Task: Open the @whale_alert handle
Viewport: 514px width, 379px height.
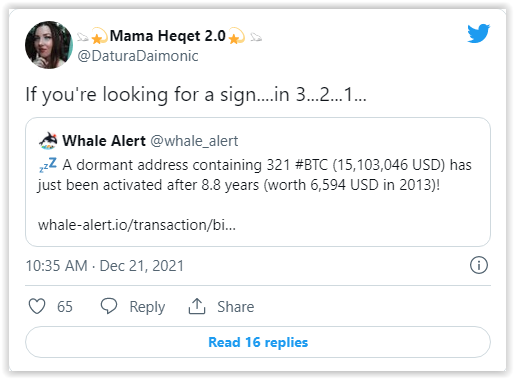Action: coord(194,141)
